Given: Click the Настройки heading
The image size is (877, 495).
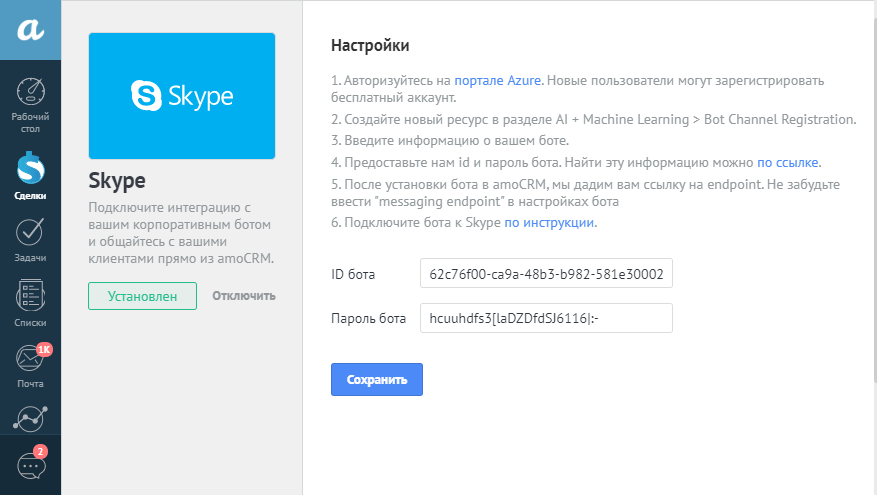Looking at the screenshot, I should tap(370, 45).
